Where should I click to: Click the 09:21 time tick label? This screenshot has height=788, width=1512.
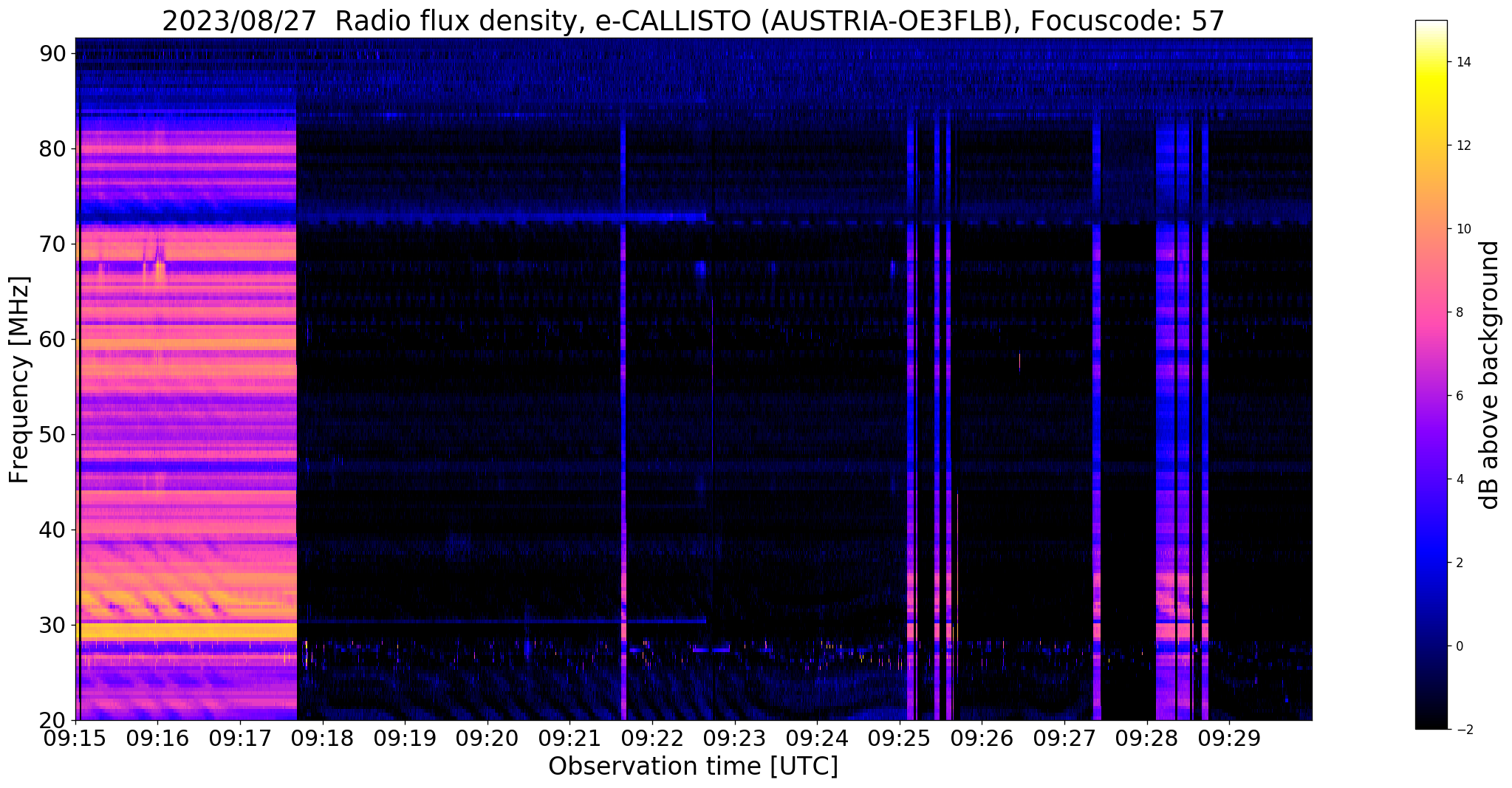(569, 739)
